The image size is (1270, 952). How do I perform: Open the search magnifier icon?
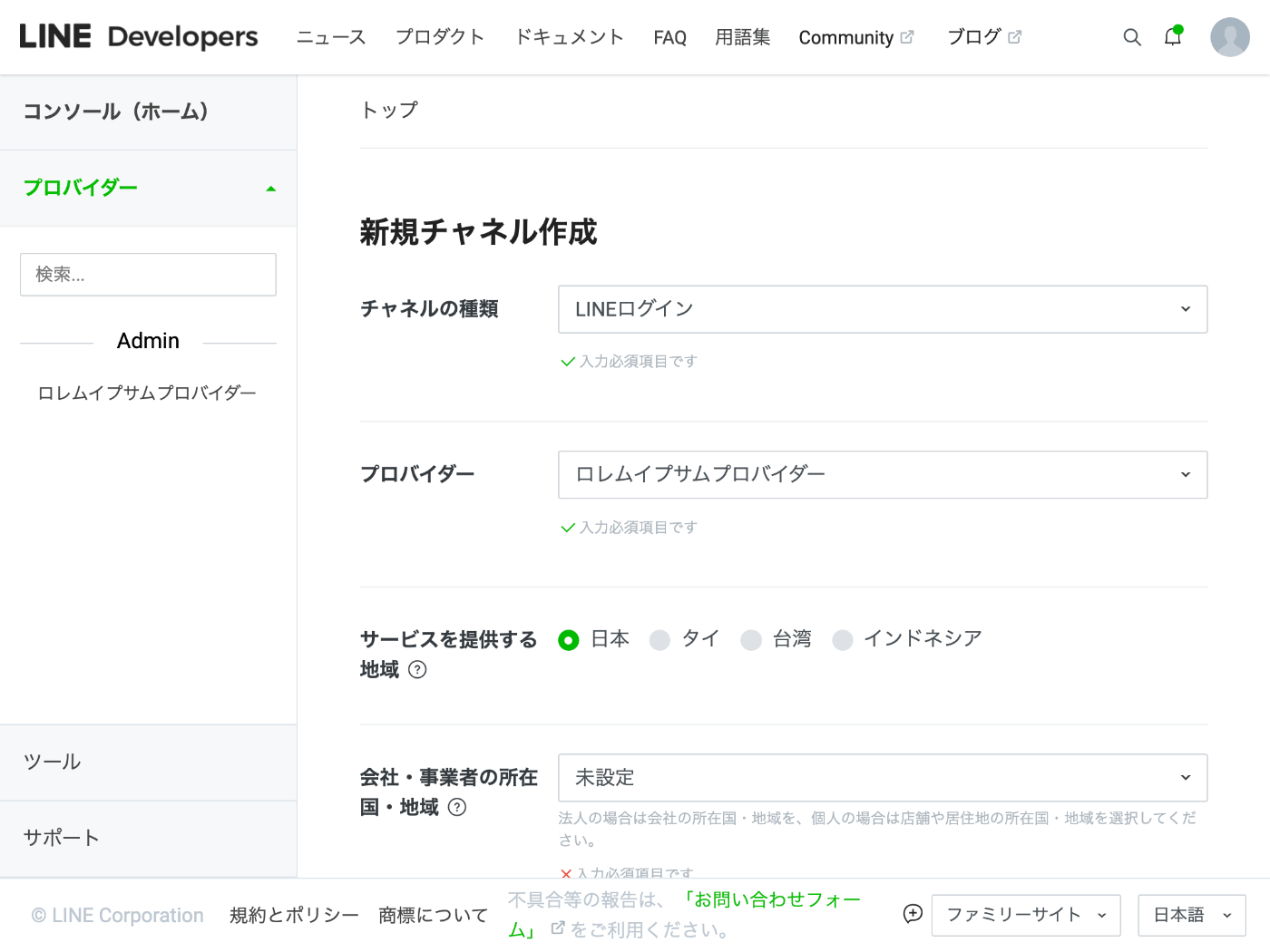[1132, 37]
